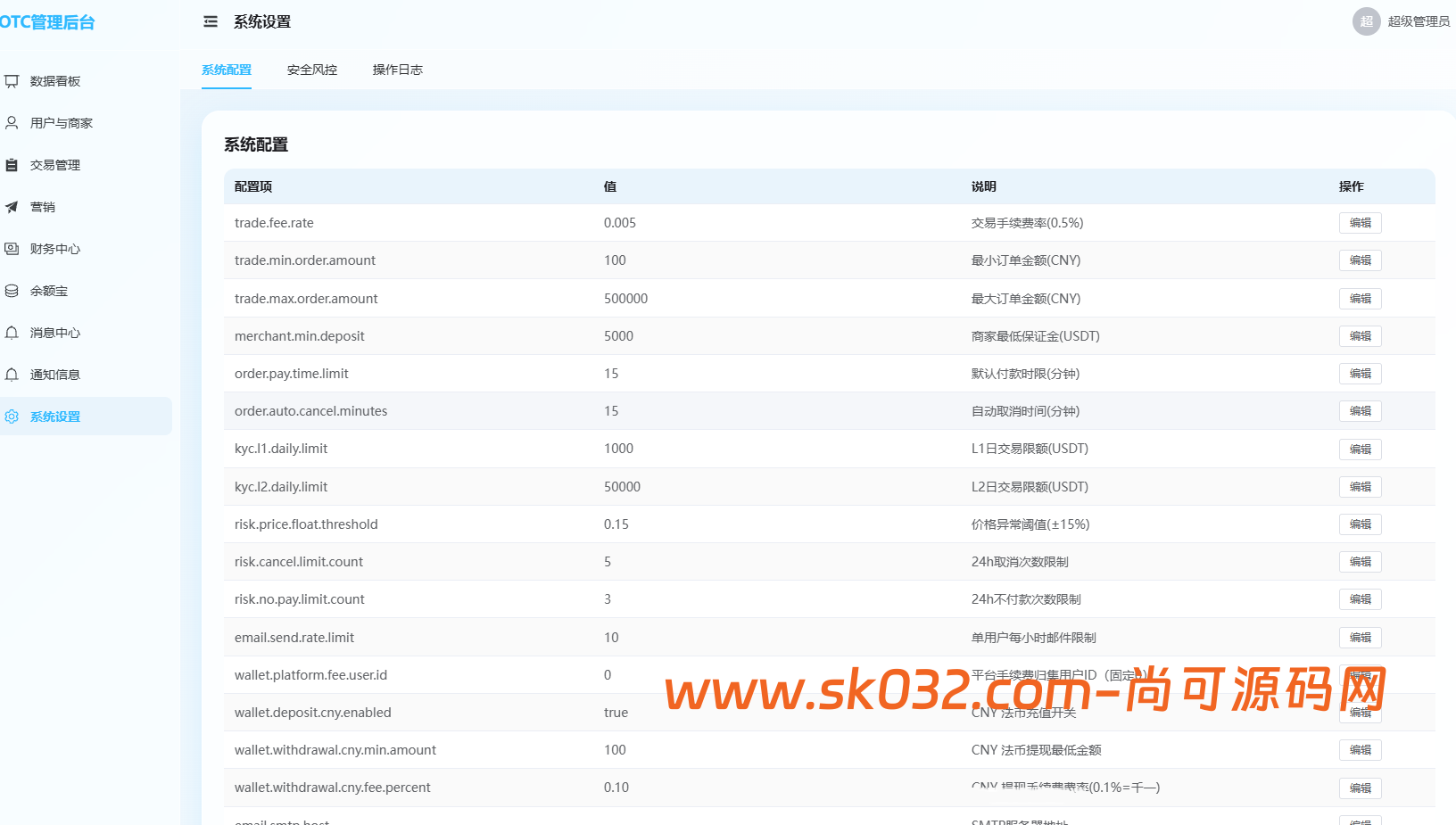This screenshot has width=1456, height=825.
Task: Click the 消息中心 bell icon
Action: [x=12, y=333]
